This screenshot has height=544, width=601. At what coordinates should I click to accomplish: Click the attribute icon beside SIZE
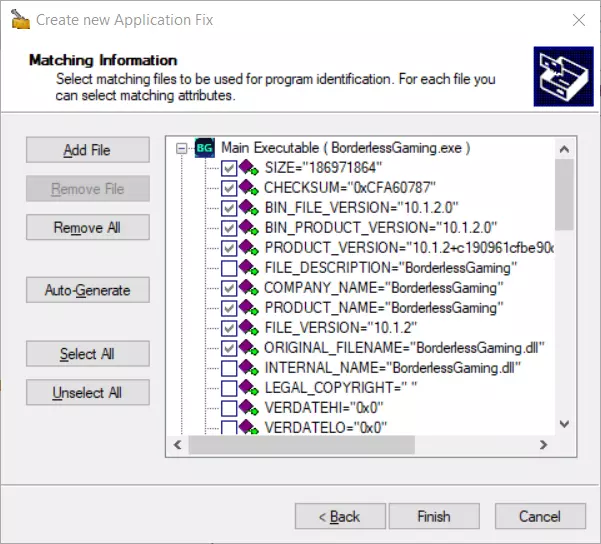pos(248,168)
